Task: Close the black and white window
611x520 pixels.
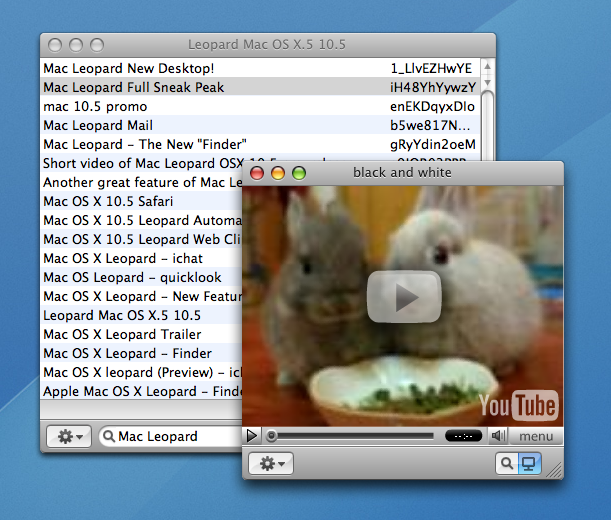Action: (257, 173)
